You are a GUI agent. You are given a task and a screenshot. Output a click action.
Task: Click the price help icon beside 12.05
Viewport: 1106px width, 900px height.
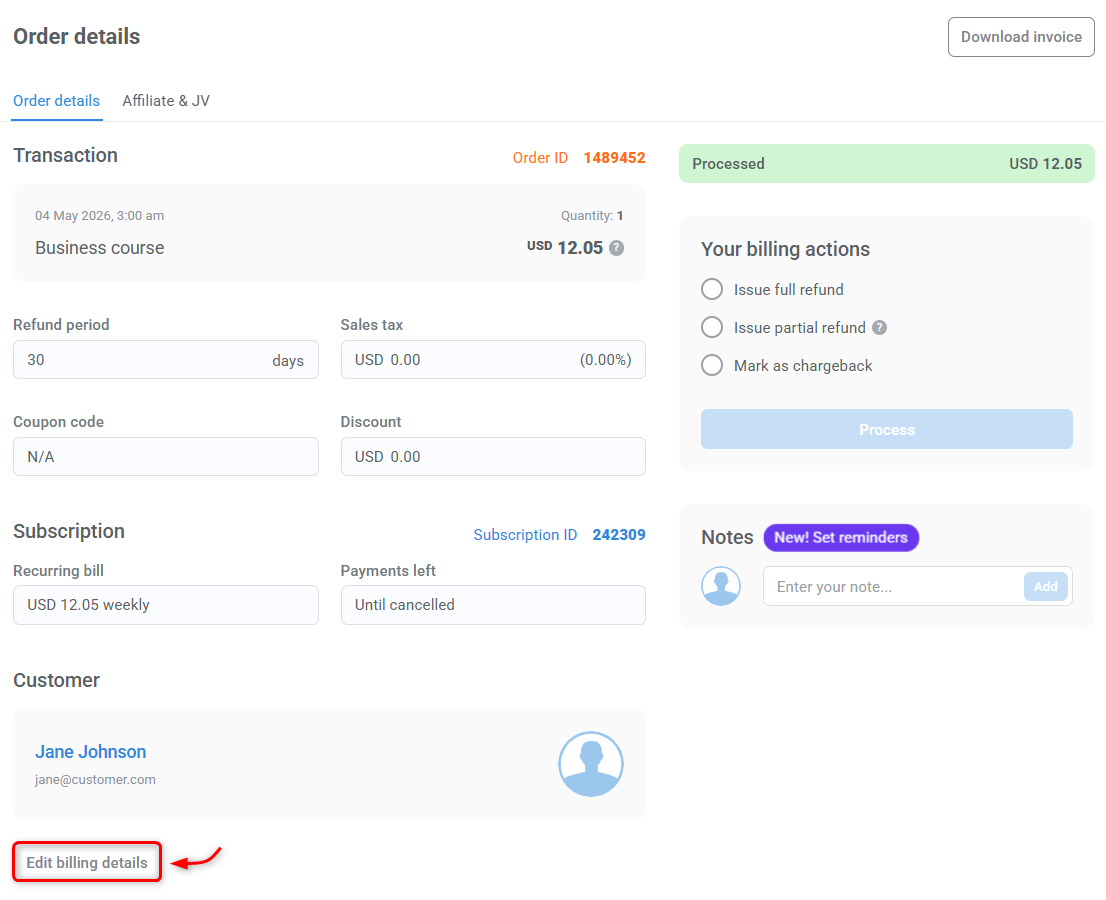(616, 248)
